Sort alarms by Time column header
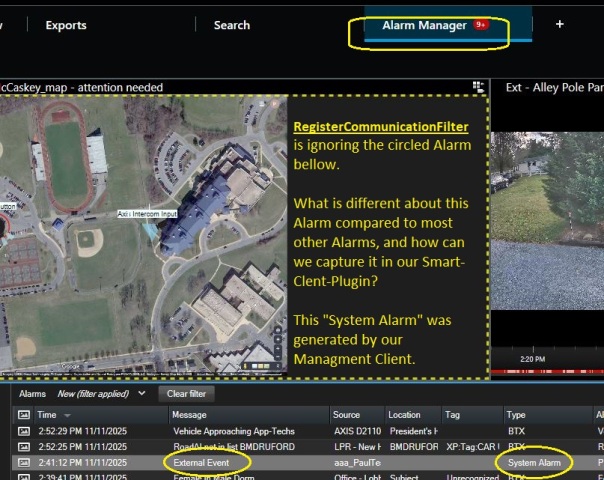 tap(47, 414)
